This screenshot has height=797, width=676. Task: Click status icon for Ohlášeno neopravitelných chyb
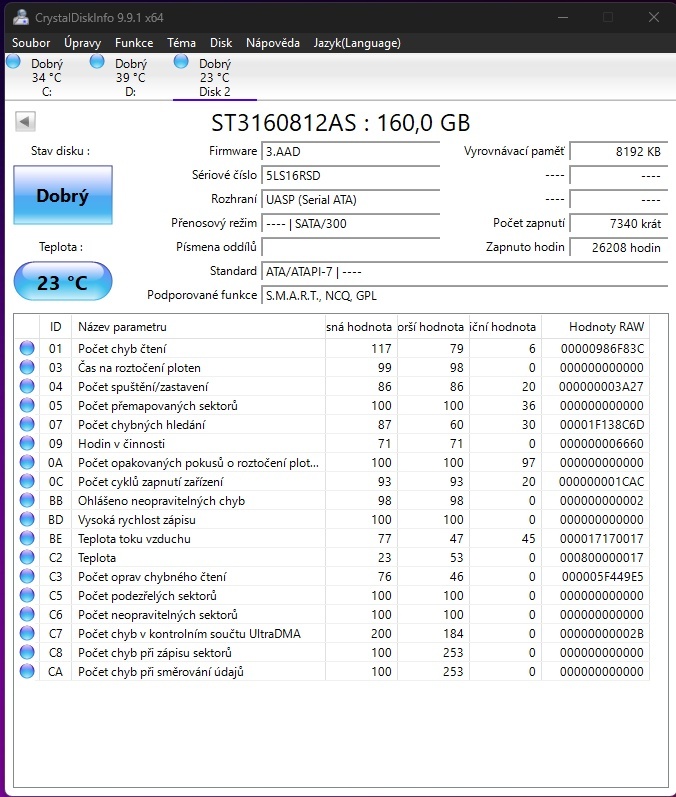27,500
